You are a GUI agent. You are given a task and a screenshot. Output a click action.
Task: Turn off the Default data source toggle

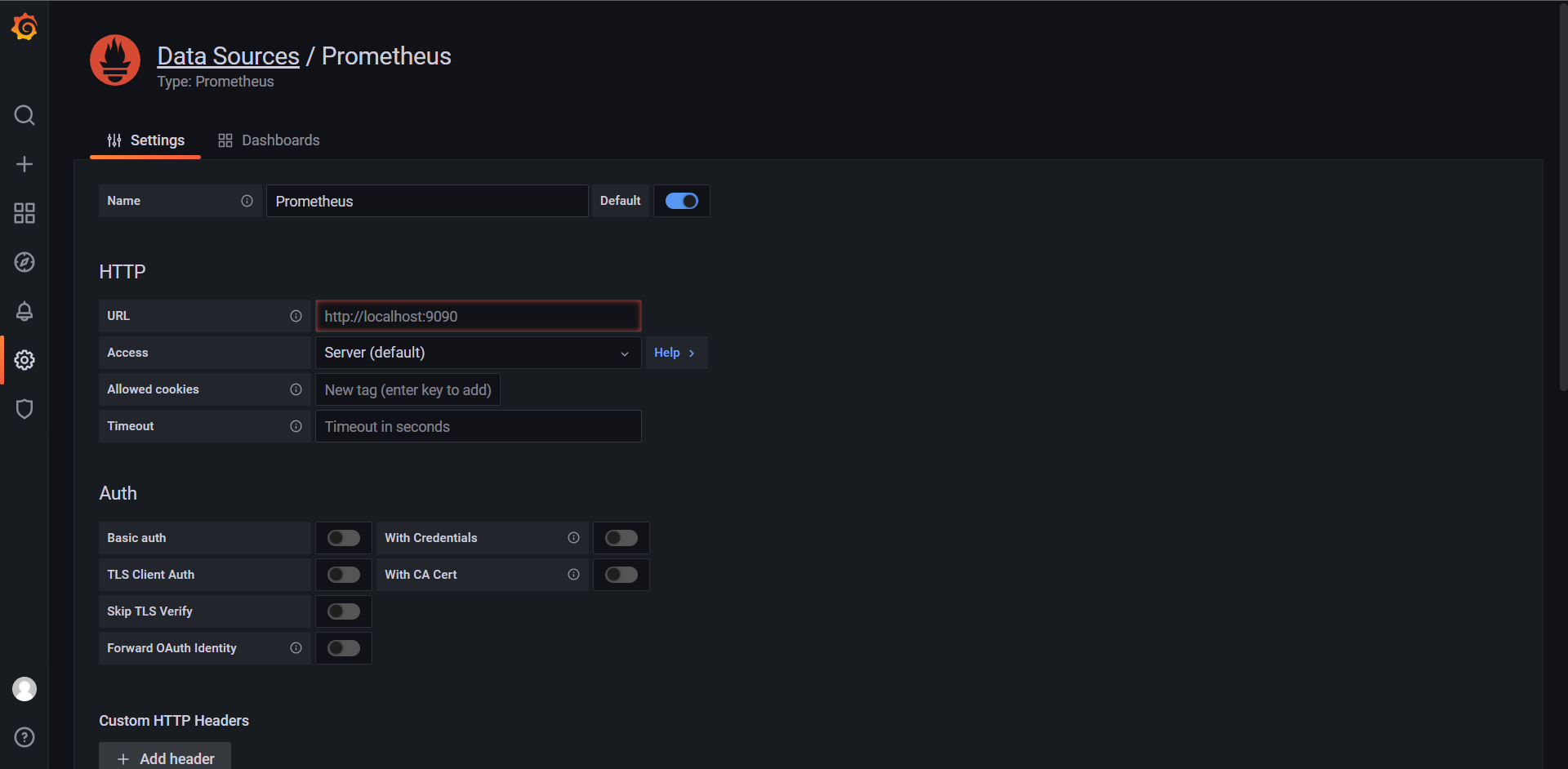pyautogui.click(x=681, y=201)
